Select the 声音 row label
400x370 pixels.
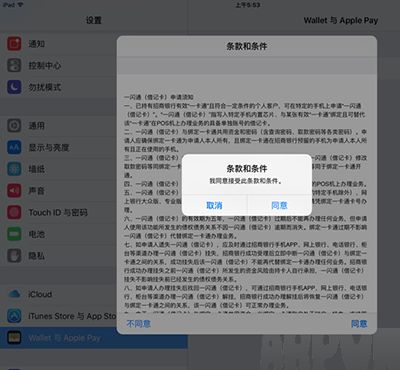(x=37, y=191)
